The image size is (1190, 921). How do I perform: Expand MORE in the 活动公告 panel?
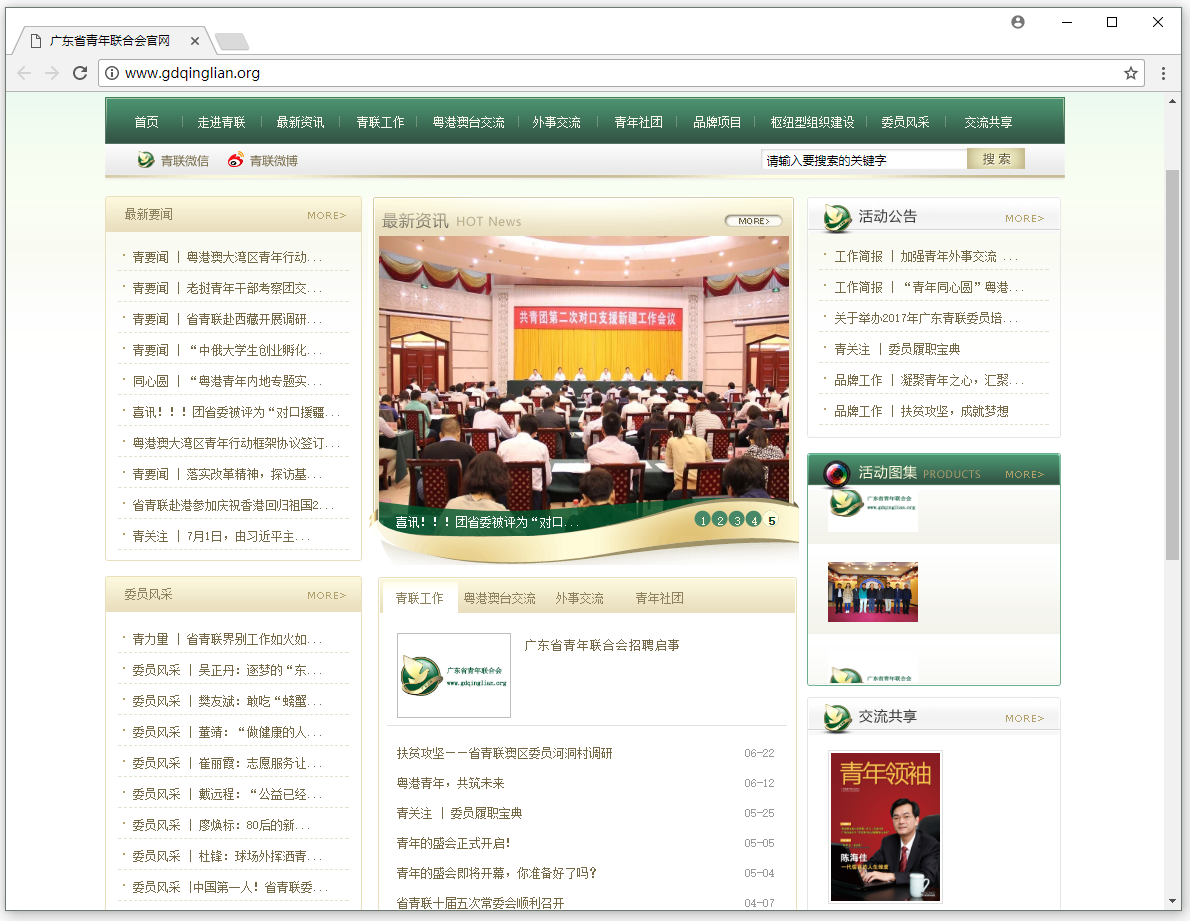tap(1024, 218)
